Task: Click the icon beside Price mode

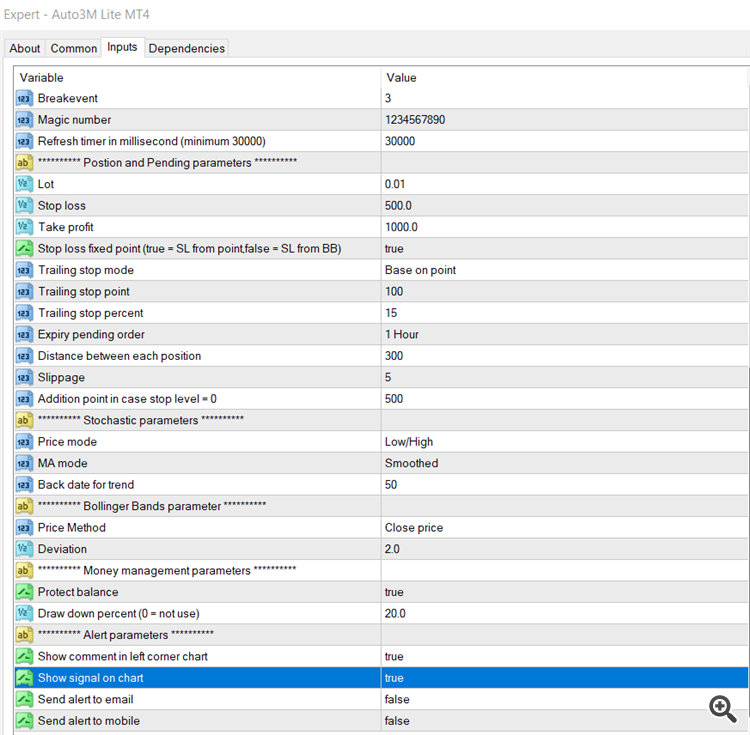Action: (24, 442)
